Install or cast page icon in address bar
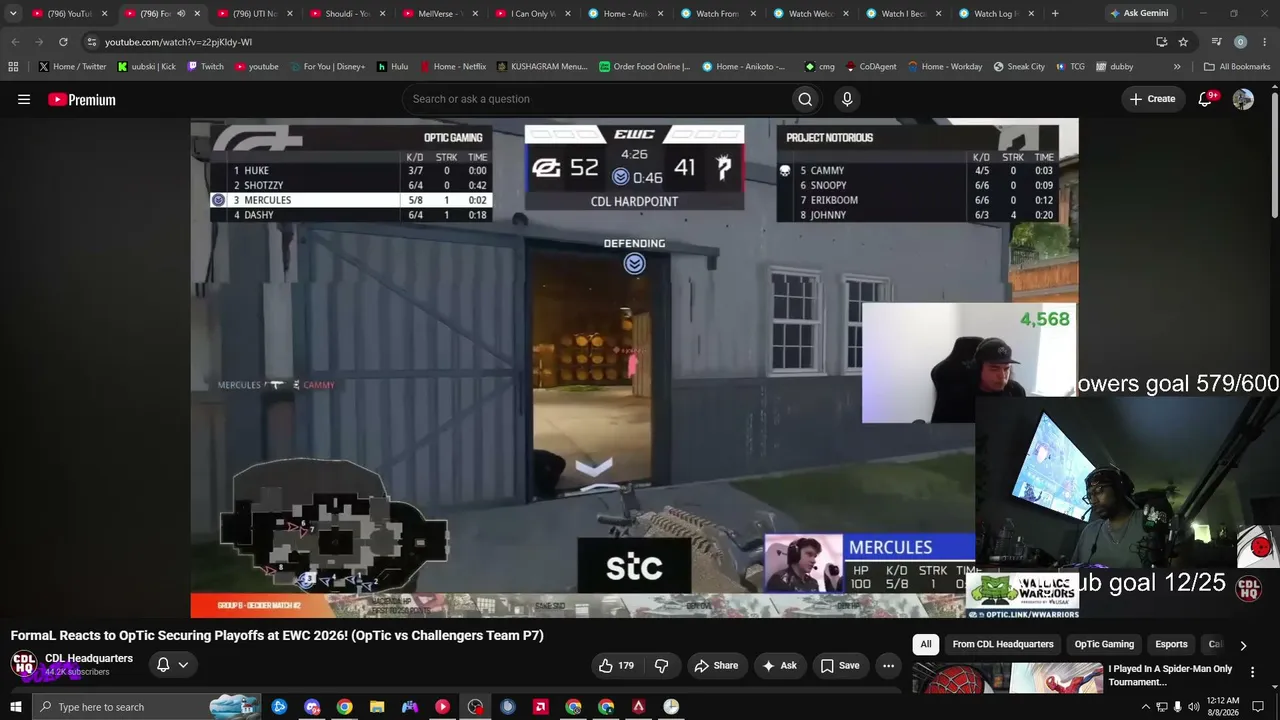 coord(1161,42)
